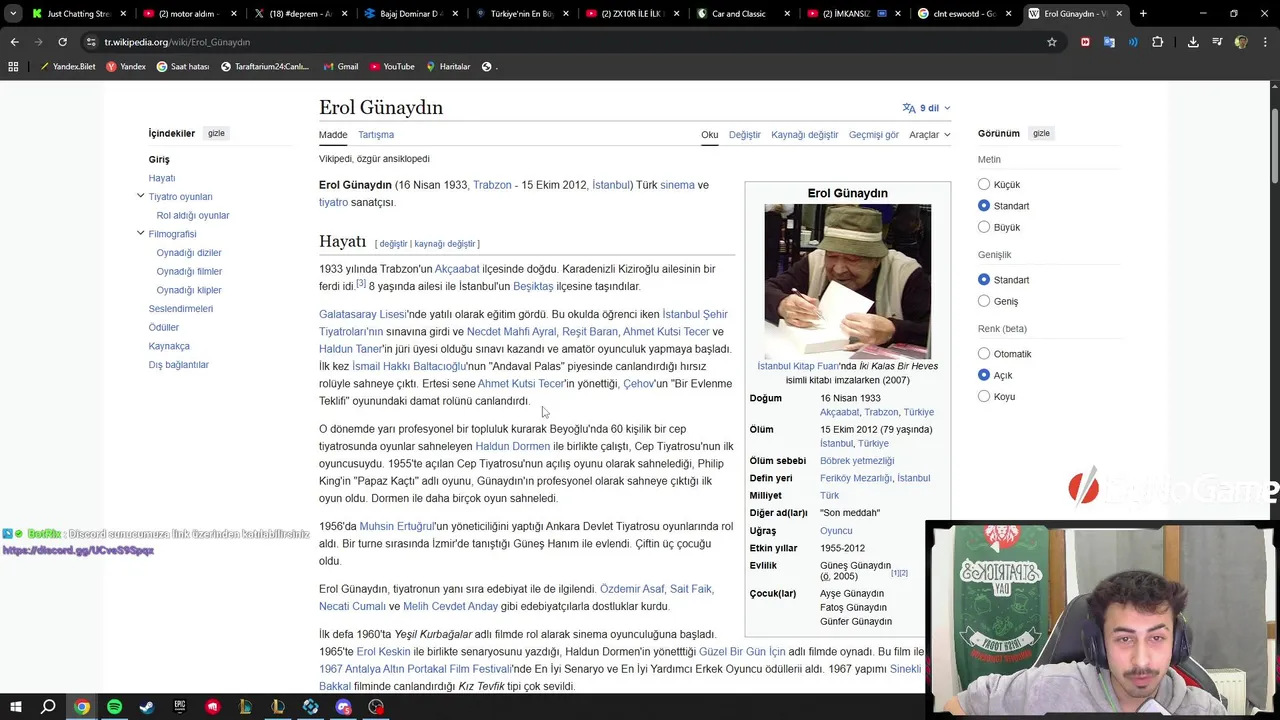Viewport: 1280px width, 720px height.
Task: Collapse the Filmografisi contents section
Action: tap(140, 233)
